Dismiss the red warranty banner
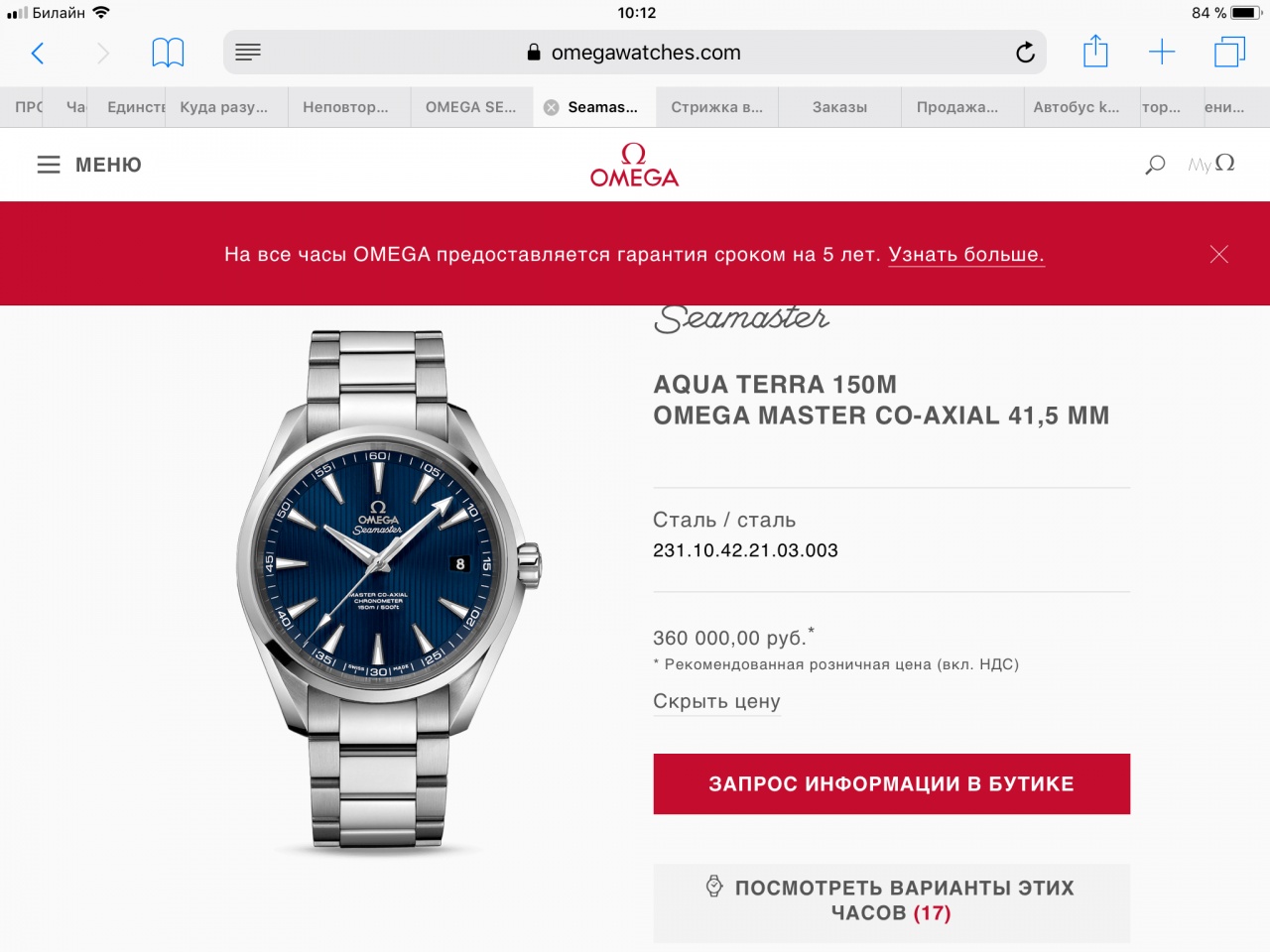The image size is (1270, 952). tap(1219, 254)
